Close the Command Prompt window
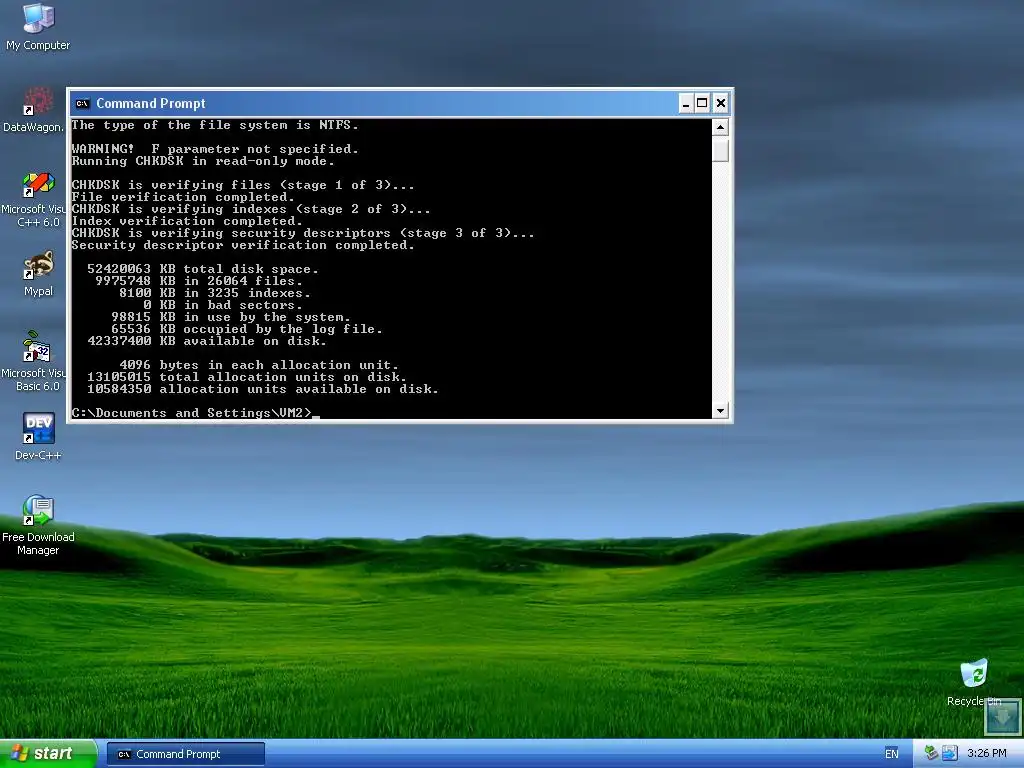 [x=721, y=103]
